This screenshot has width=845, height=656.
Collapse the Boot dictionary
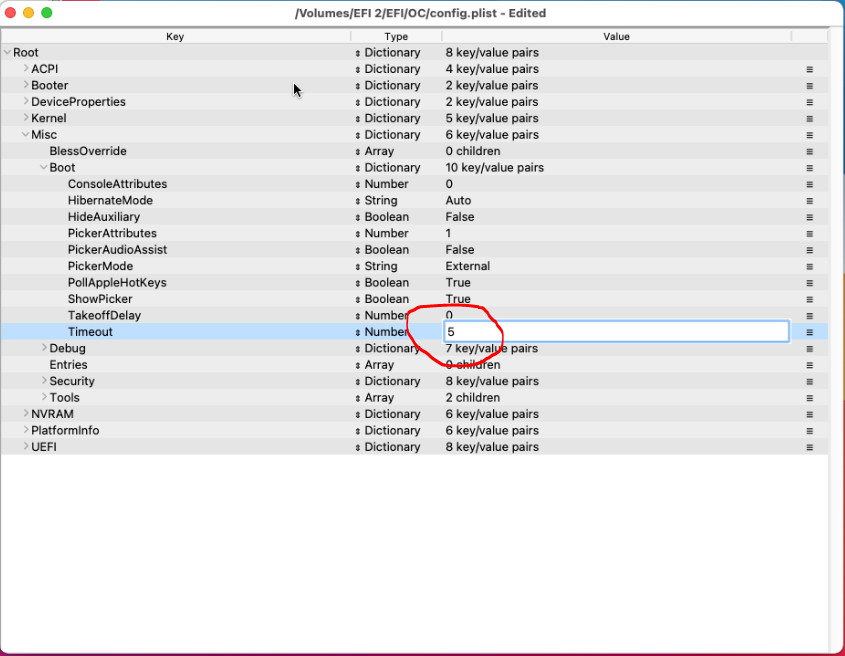[x=44, y=167]
